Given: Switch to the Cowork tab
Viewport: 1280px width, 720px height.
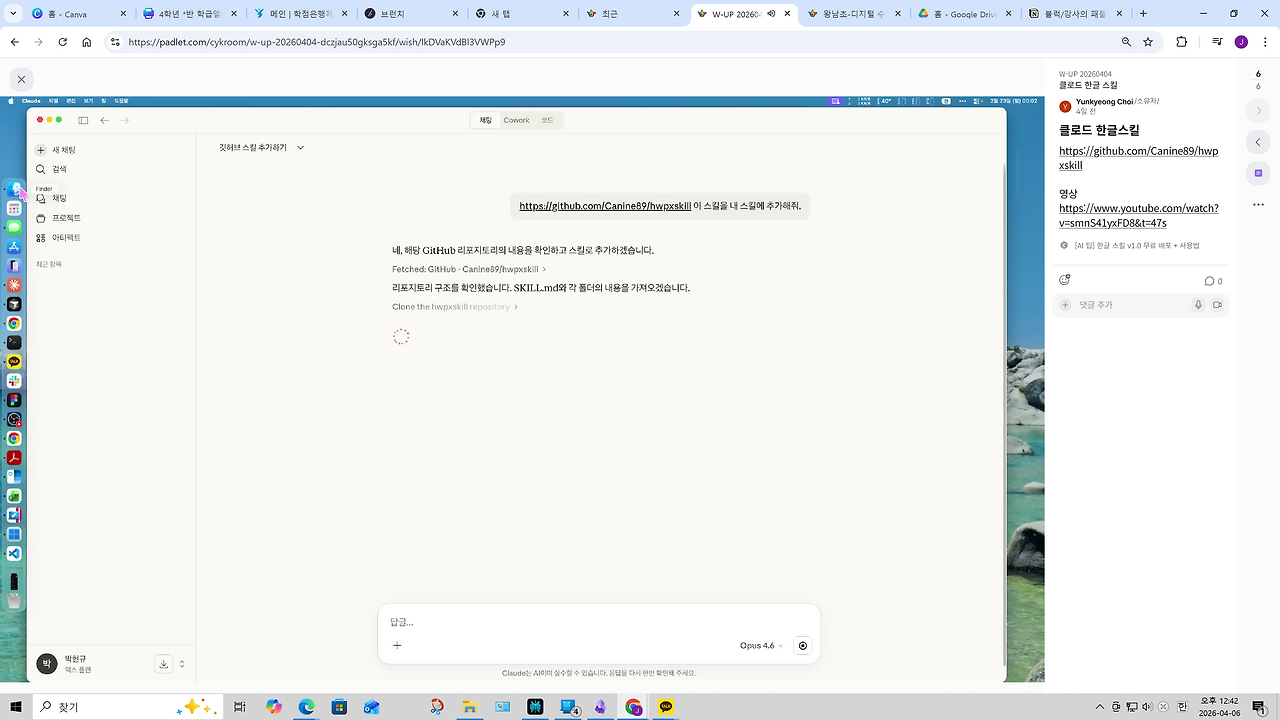Looking at the screenshot, I should (x=516, y=120).
